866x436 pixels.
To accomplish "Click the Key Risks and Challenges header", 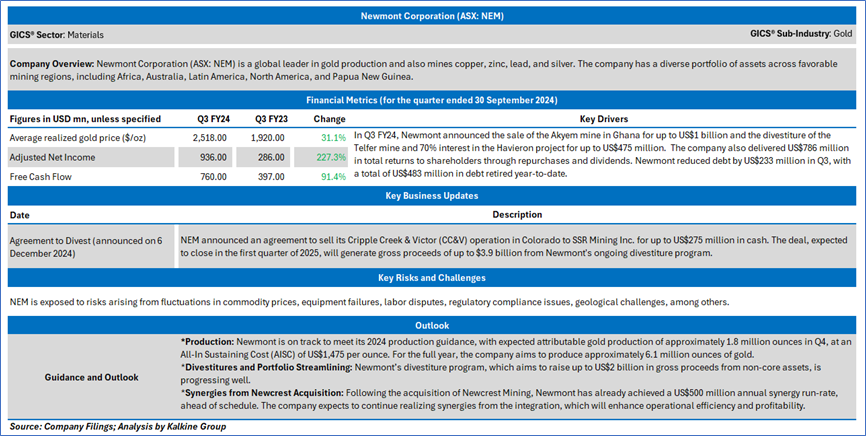I will click(x=432, y=277).
